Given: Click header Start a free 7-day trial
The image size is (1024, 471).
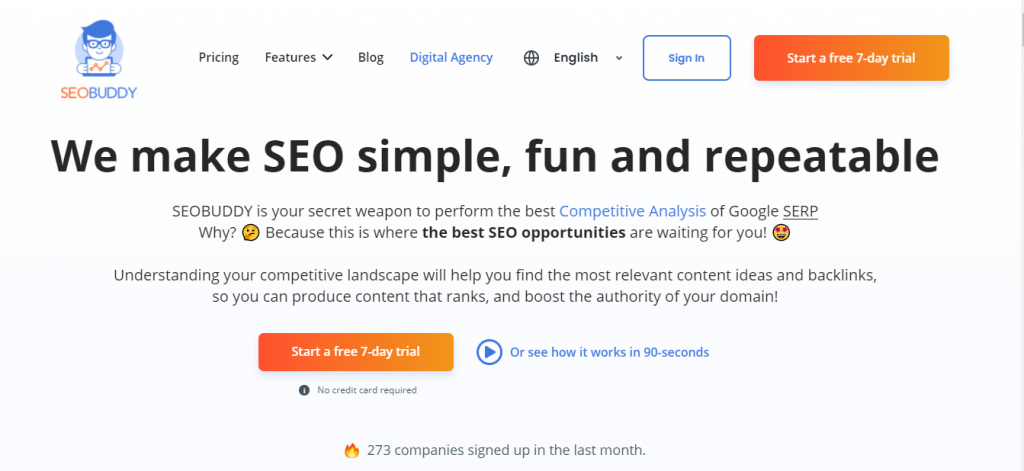Looking at the screenshot, I should (851, 58).
